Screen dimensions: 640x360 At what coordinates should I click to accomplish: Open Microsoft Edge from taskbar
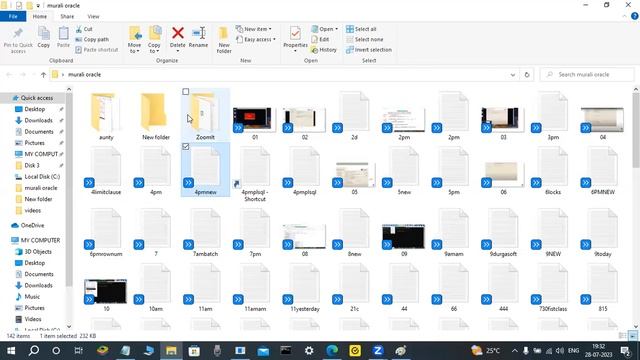click(332, 351)
